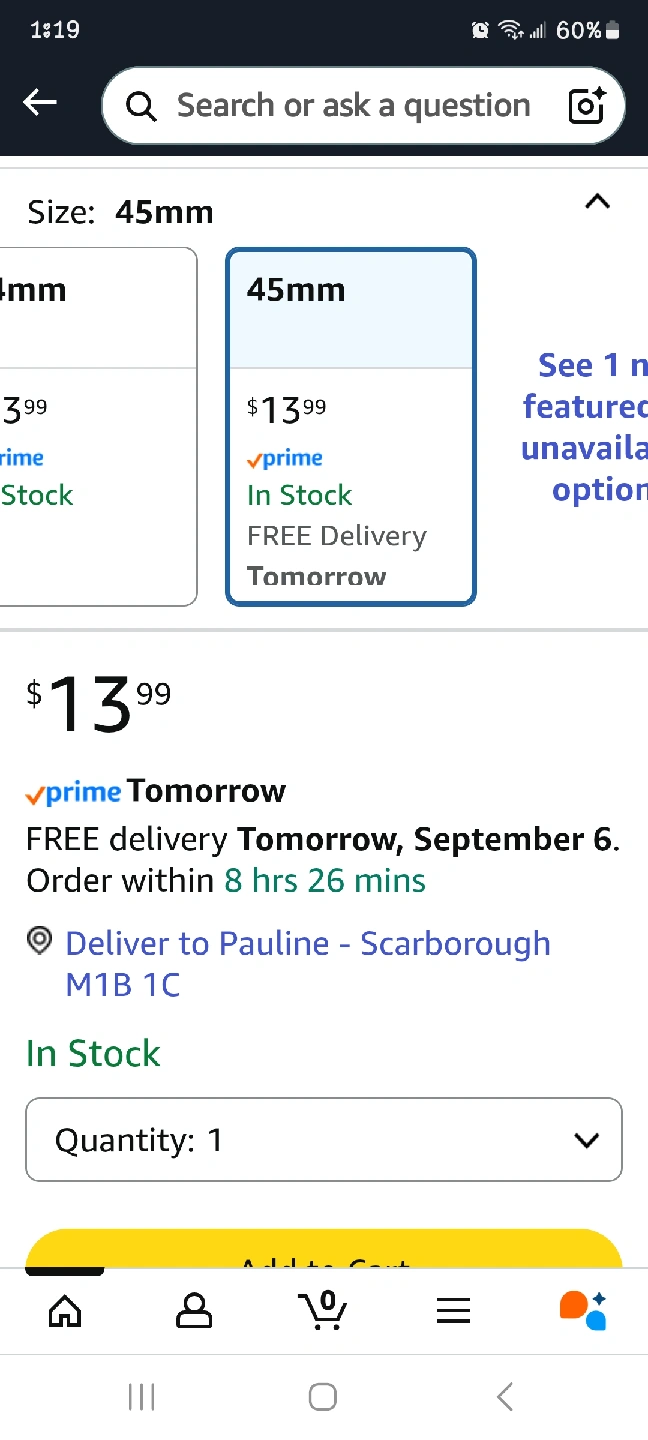Launch the Rufus AI assistant icon
Viewport: 648px width, 1440px height.
click(x=583, y=1310)
